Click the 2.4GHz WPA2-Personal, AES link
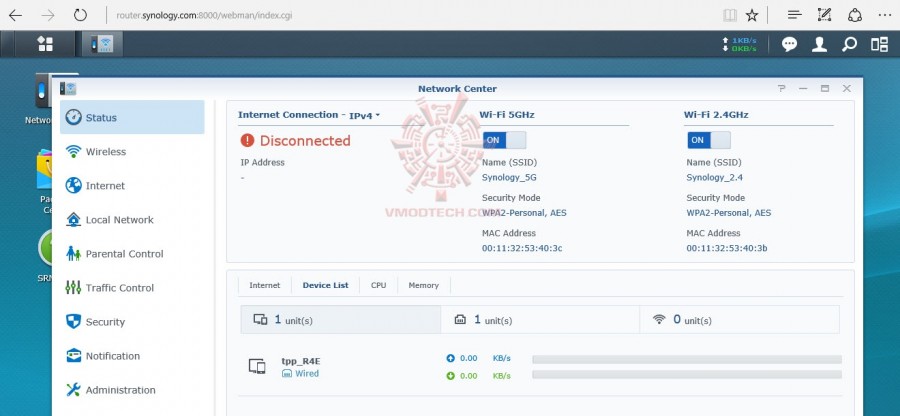 (x=728, y=213)
